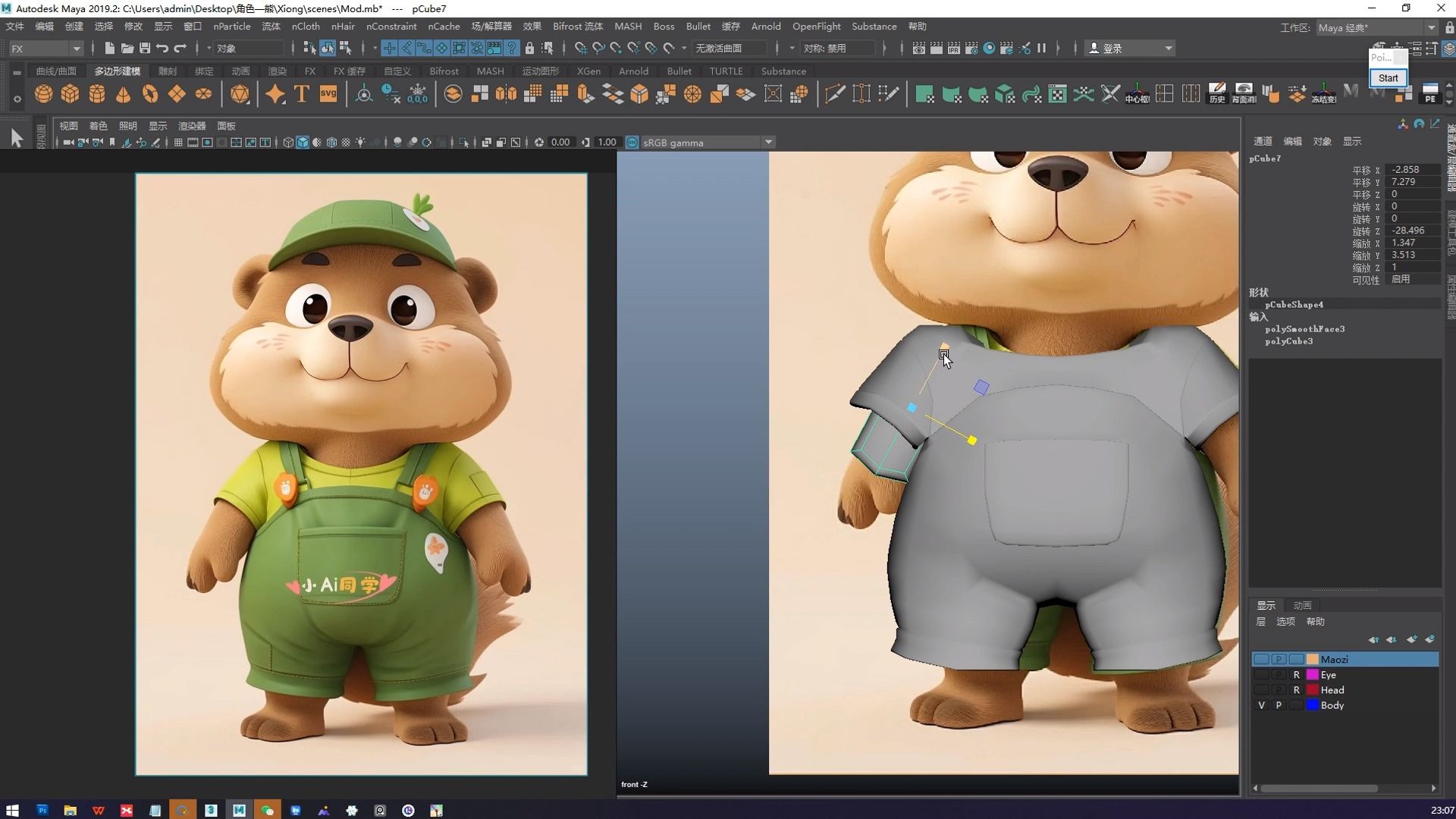Click the 启用 visibility value in channel box
Viewport: 1456px width, 819px height.
tap(1399, 279)
